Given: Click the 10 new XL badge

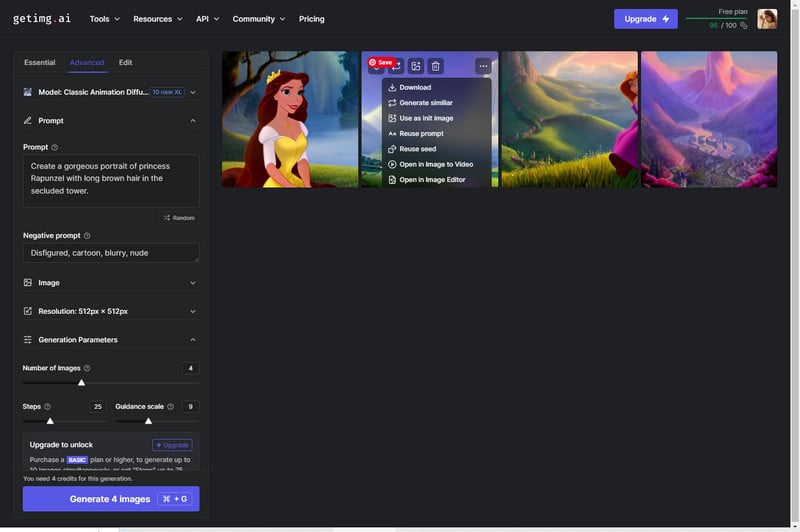Looking at the screenshot, I should click(167, 92).
